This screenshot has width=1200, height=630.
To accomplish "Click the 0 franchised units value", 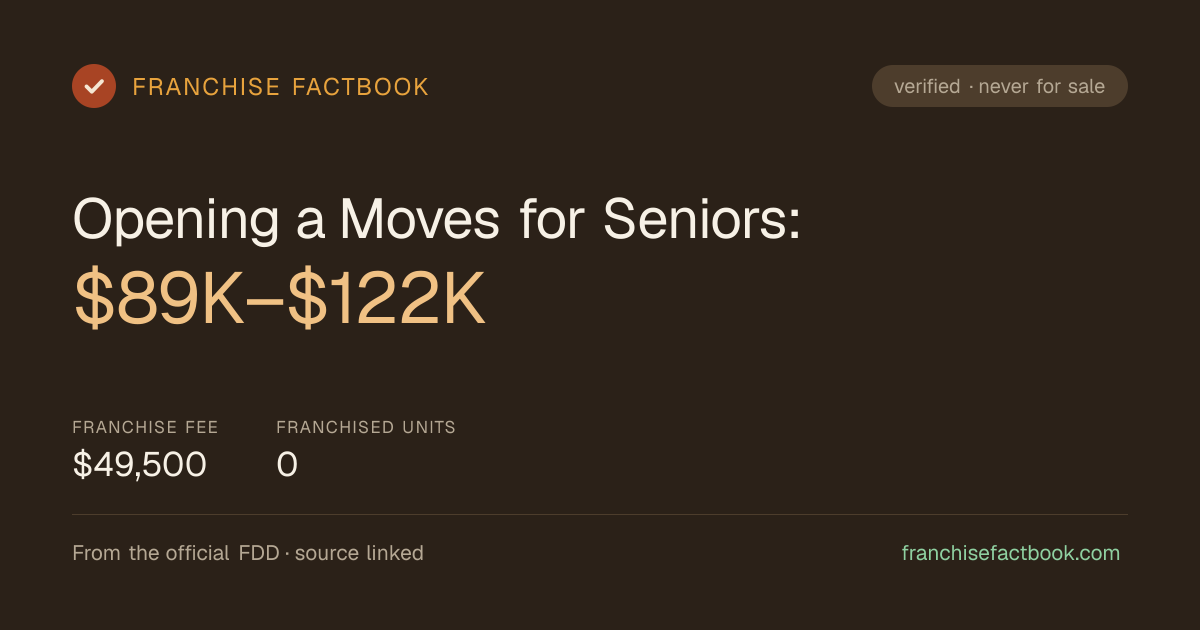I will pyautogui.click(x=287, y=465).
